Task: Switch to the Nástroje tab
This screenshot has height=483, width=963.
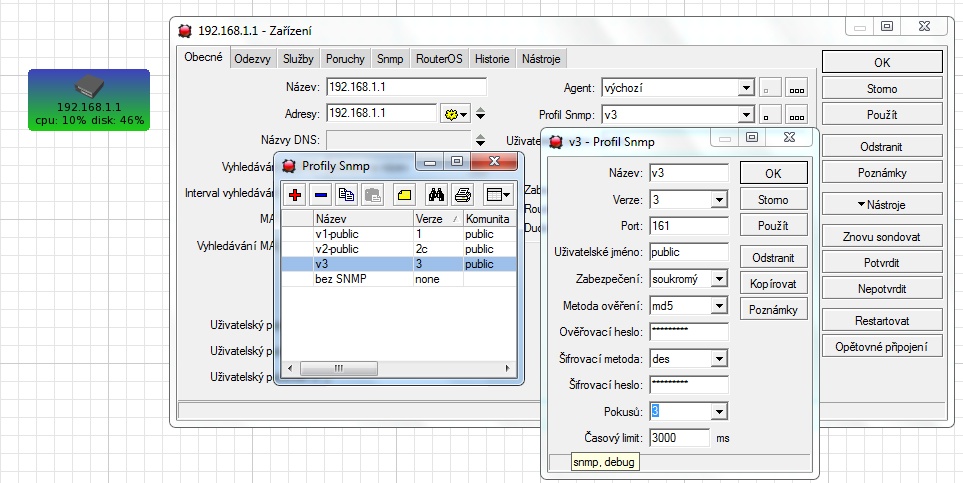Action: coord(541,59)
